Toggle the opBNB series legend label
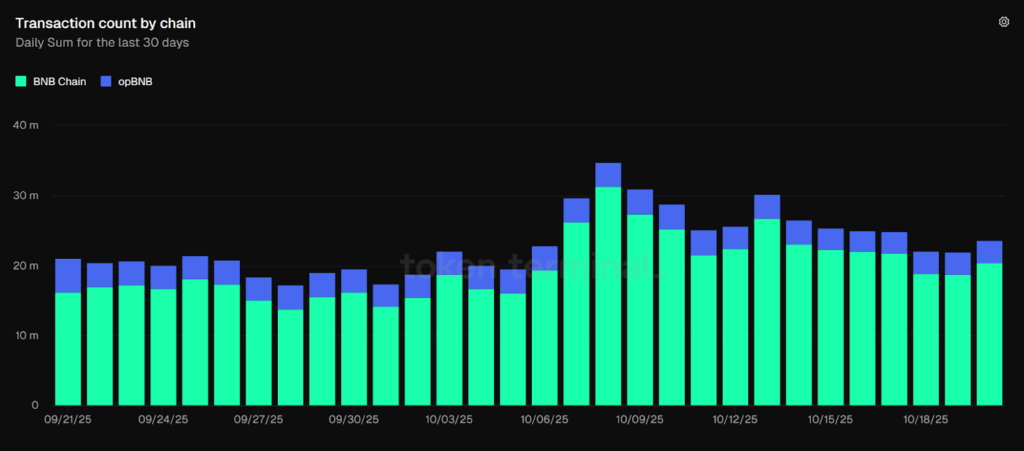This screenshot has height=451, width=1024. [x=135, y=81]
